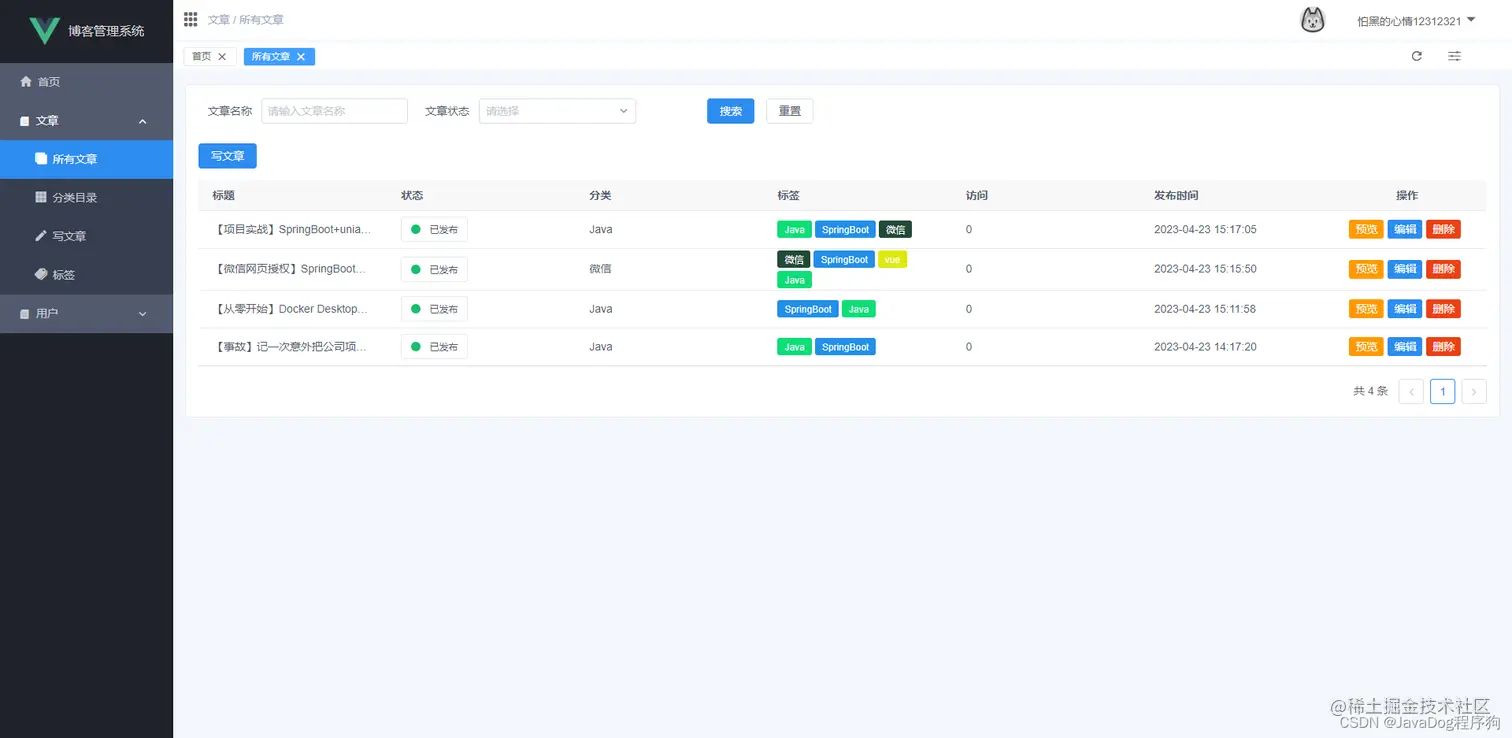This screenshot has width=1512, height=738.
Task: Click 已发布 status of 【项目实战】 row
Action: tap(434, 229)
